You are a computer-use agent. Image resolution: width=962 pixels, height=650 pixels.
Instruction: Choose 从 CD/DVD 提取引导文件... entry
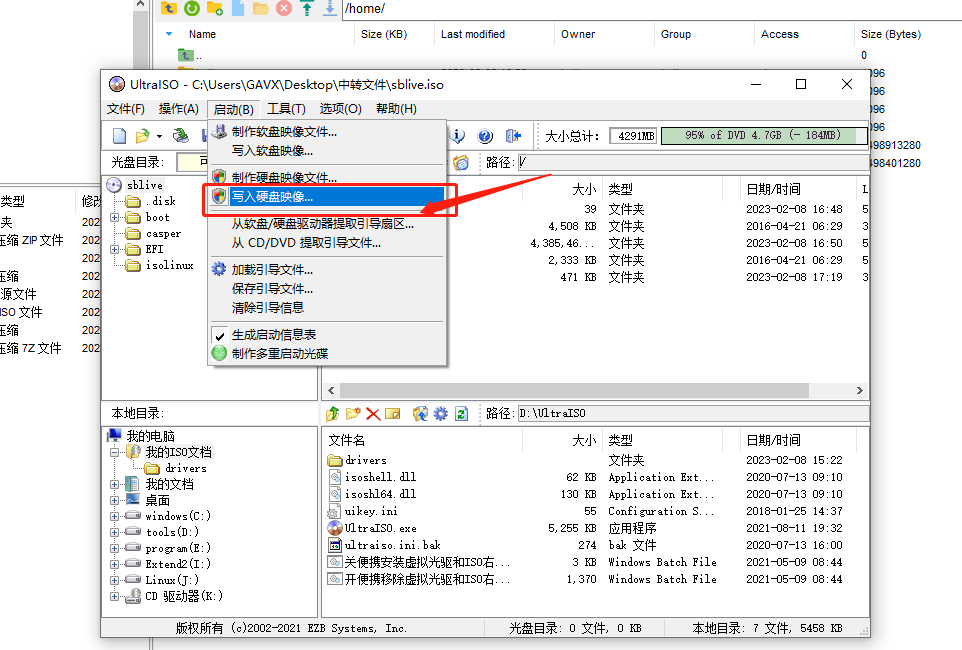[327, 243]
